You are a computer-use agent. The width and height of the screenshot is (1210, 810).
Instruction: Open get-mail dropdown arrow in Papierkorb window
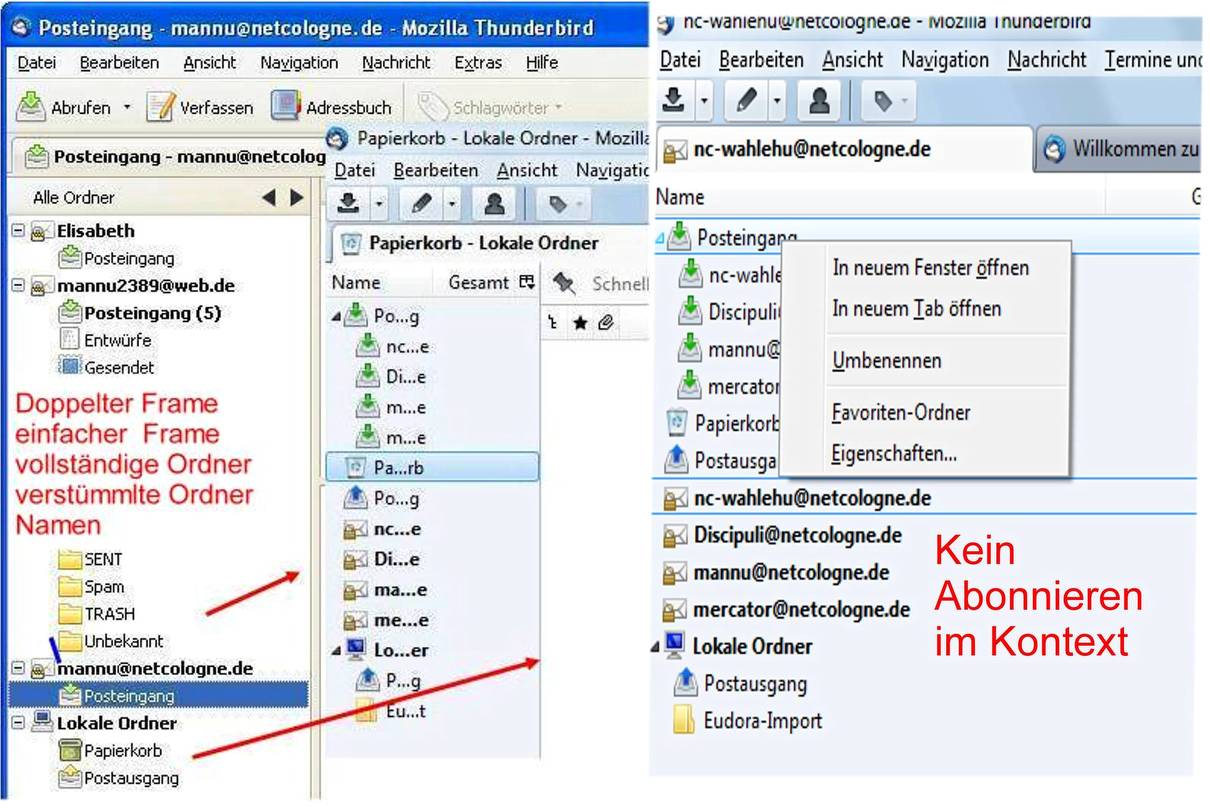click(379, 204)
